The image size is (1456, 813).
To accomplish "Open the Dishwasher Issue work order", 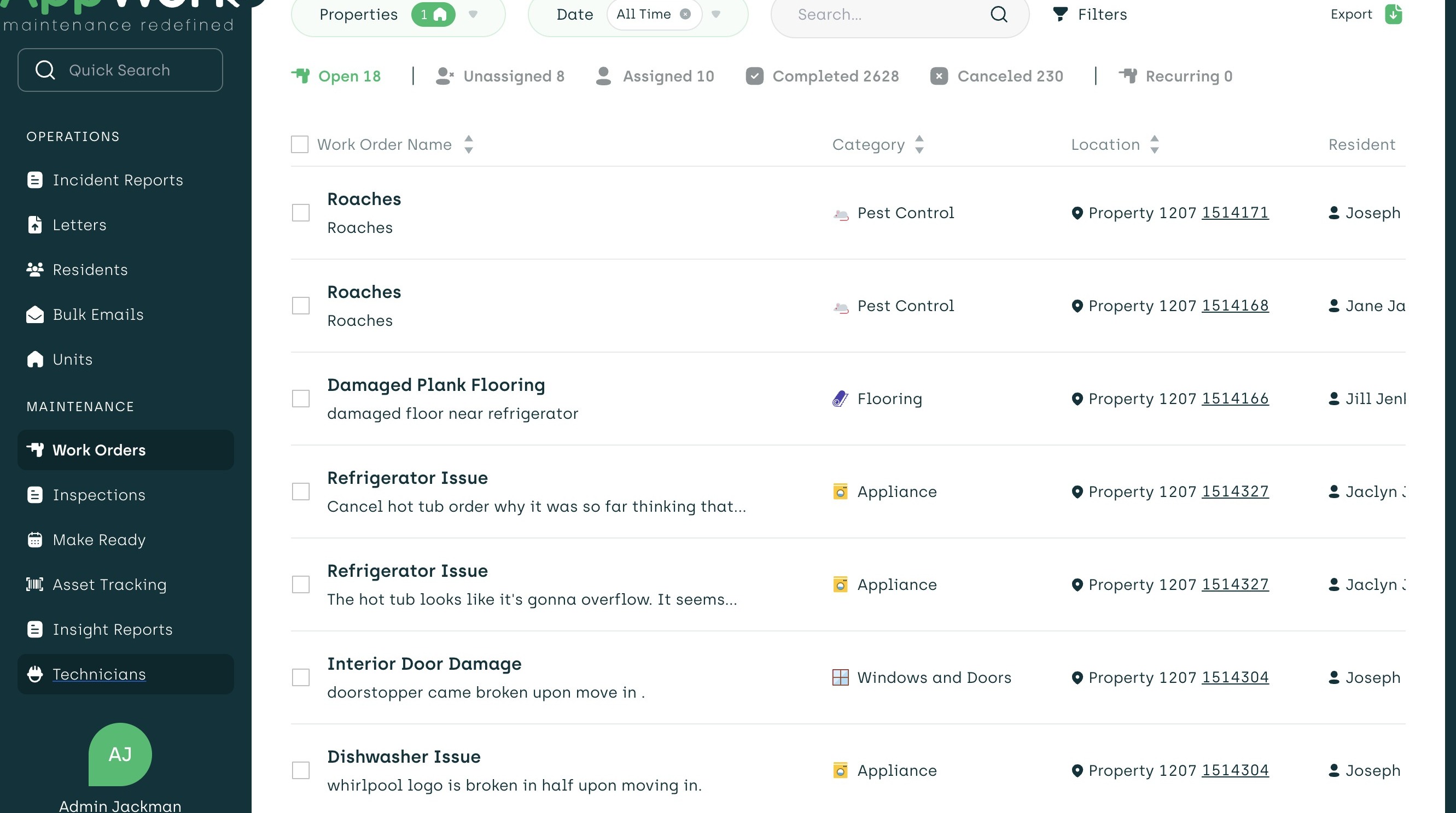I will (x=404, y=757).
